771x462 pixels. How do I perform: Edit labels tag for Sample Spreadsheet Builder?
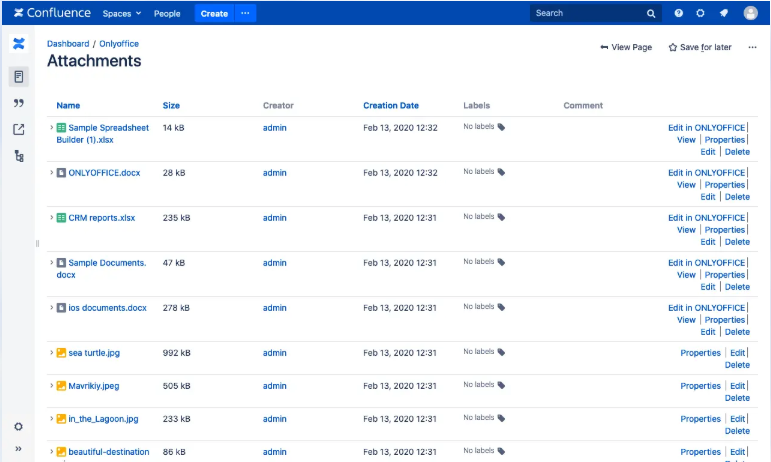[x=501, y=127]
